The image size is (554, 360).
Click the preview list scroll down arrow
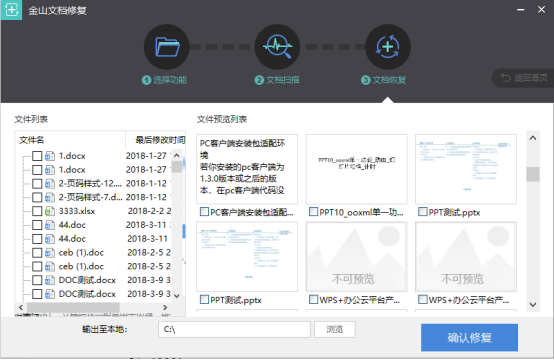[x=533, y=305]
